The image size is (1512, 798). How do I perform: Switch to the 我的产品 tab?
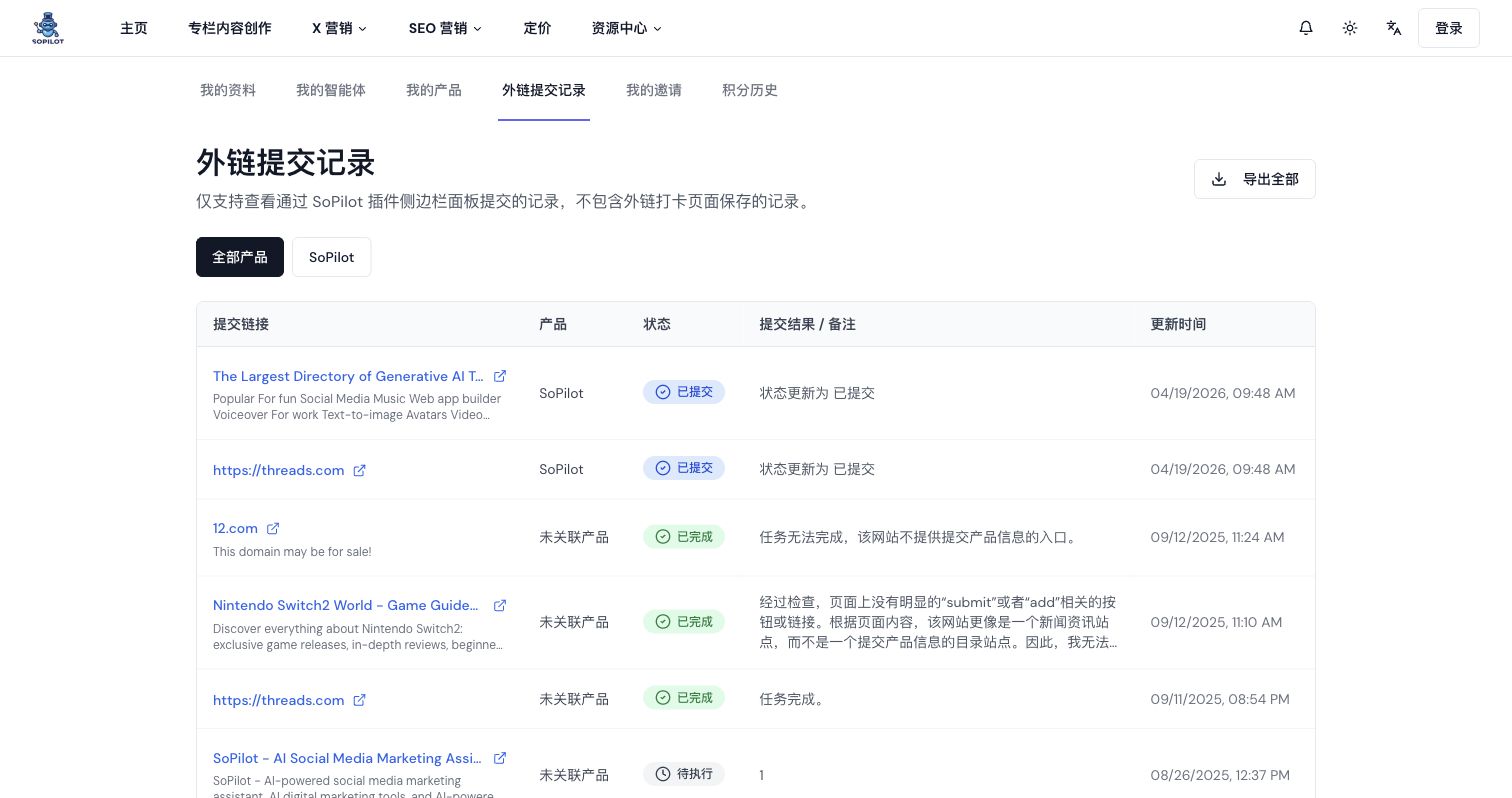tap(434, 90)
